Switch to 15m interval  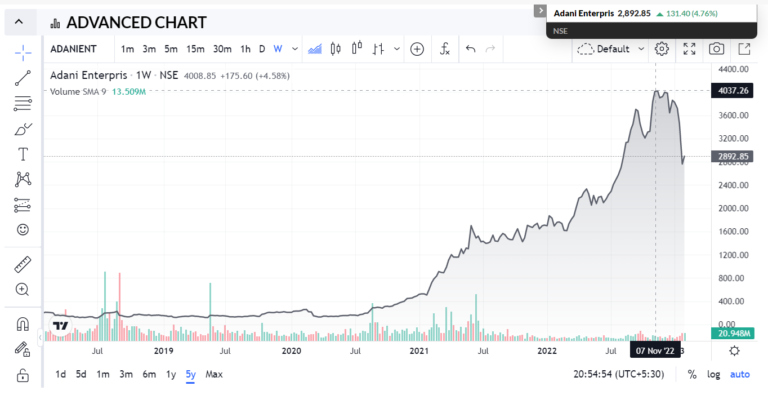pos(195,49)
